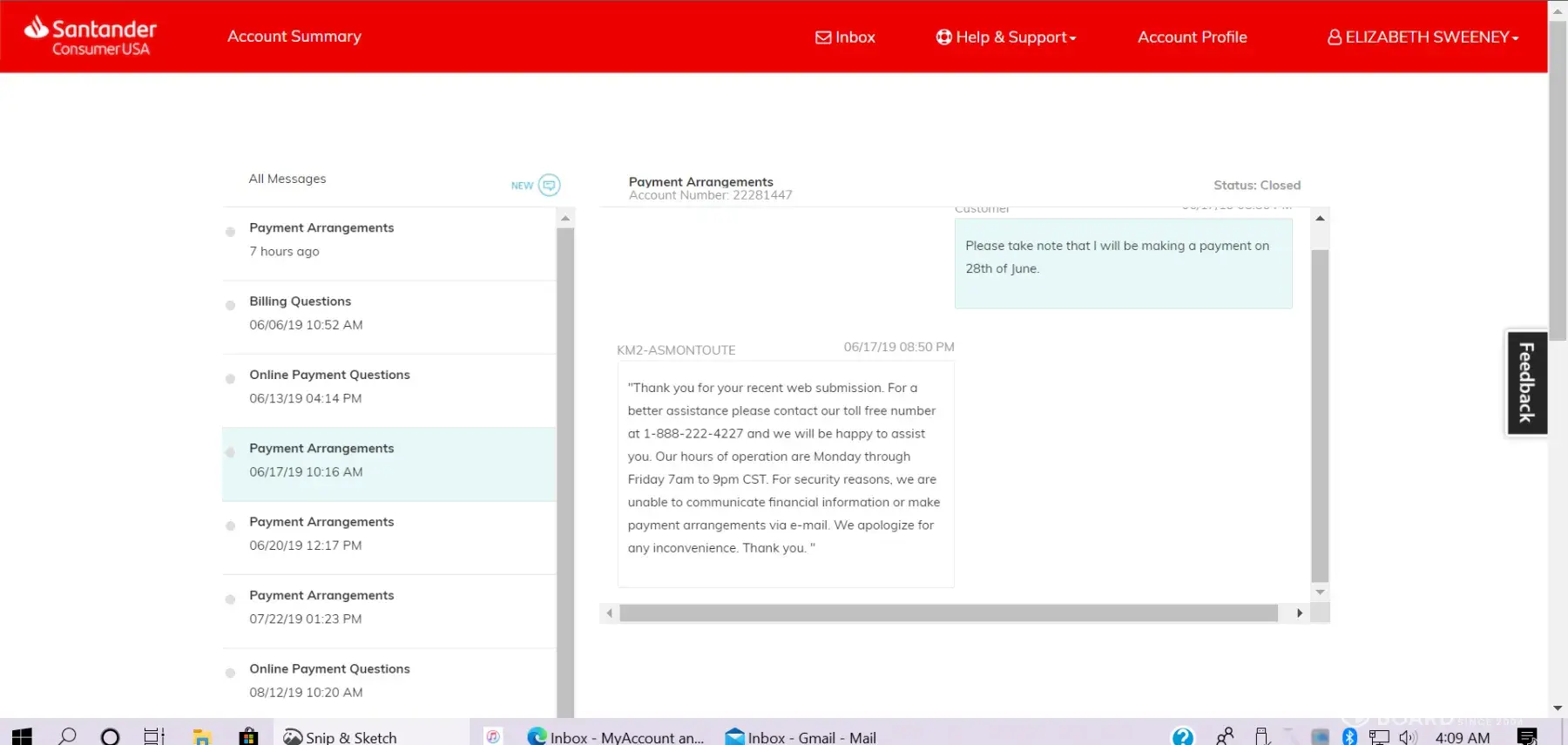1568x745 pixels.
Task: Switch to Gmail Mail app in taskbar
Action: coord(801,737)
